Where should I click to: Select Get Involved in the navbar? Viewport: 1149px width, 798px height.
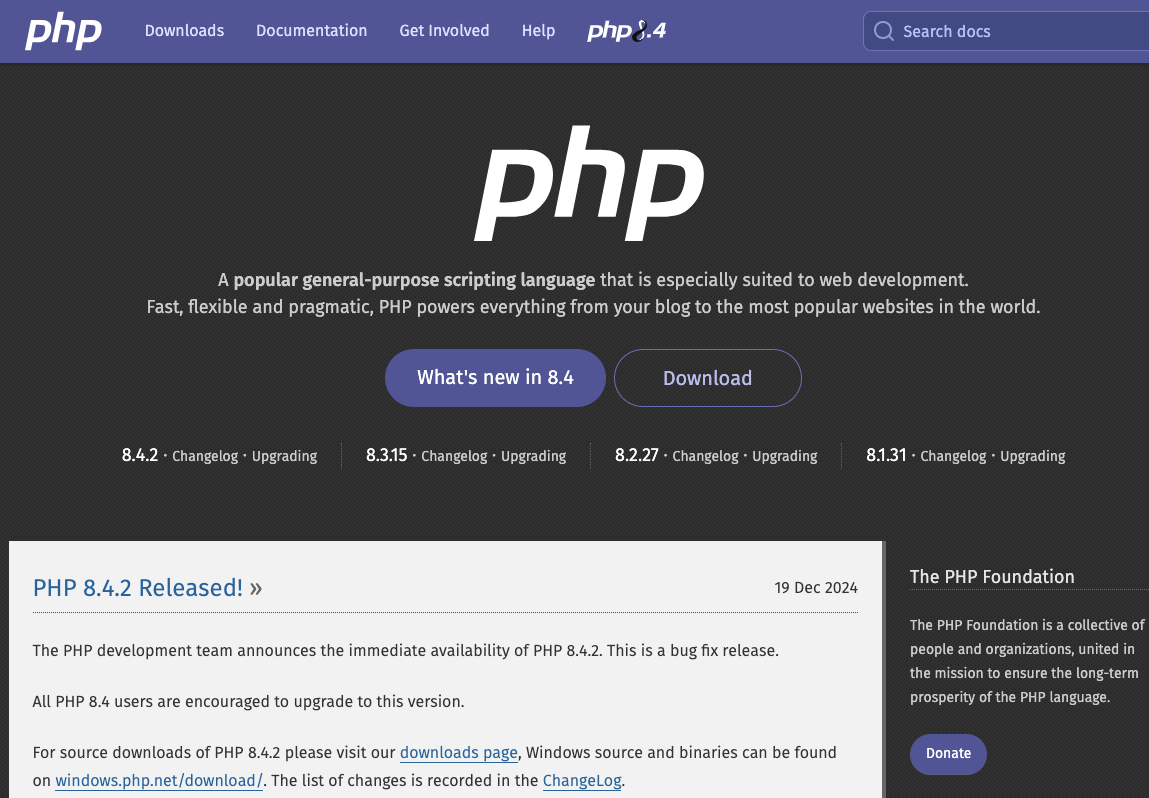point(444,31)
